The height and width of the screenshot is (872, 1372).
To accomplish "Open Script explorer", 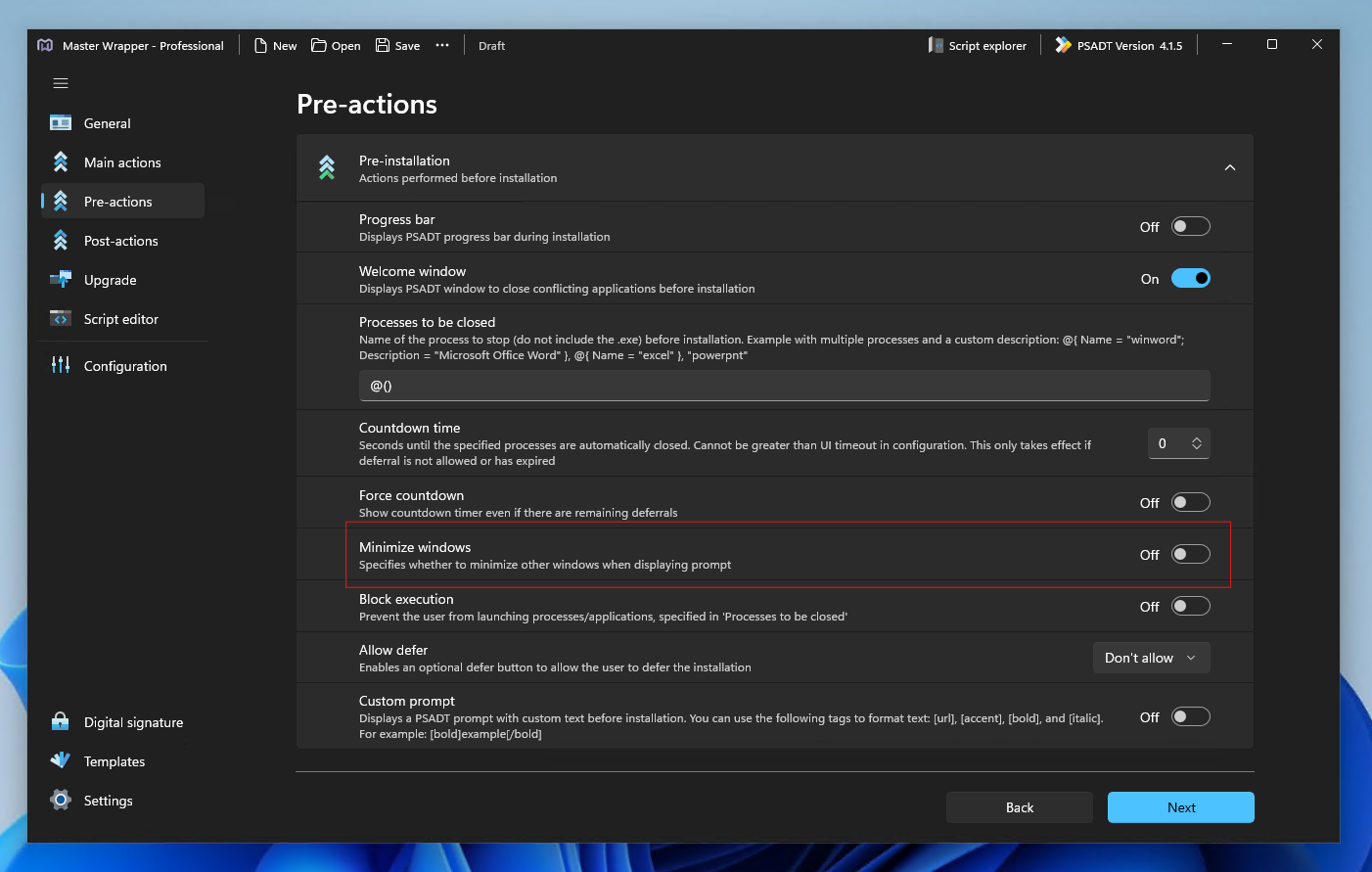I will click(x=978, y=45).
